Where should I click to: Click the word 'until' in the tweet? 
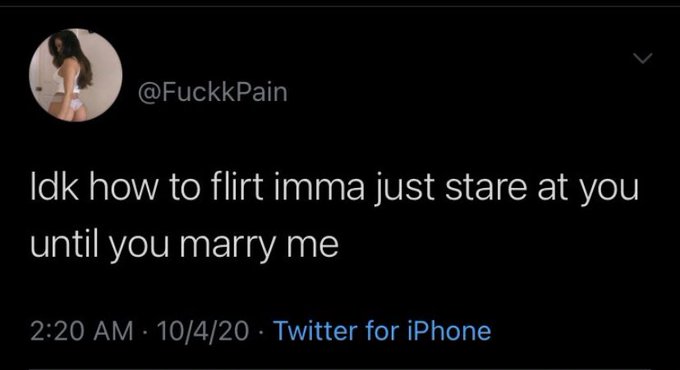[x=65, y=243]
